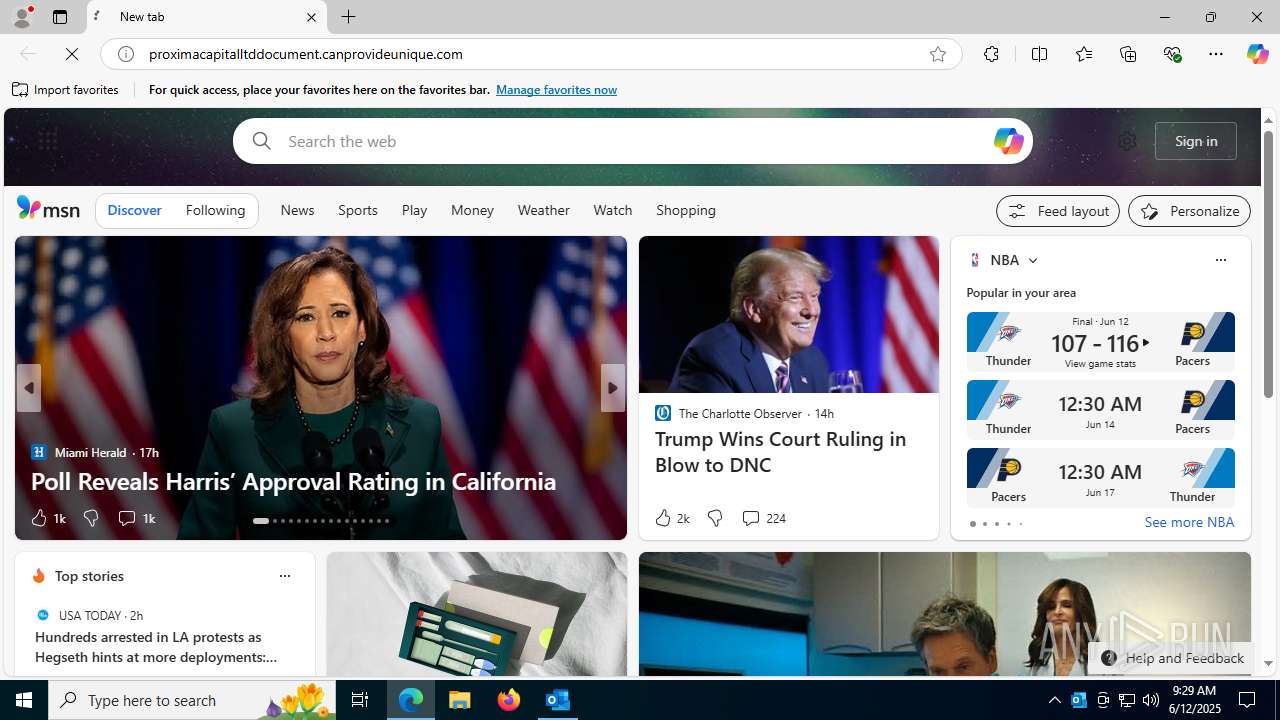
Task: Select the Following tab
Action: point(215,210)
